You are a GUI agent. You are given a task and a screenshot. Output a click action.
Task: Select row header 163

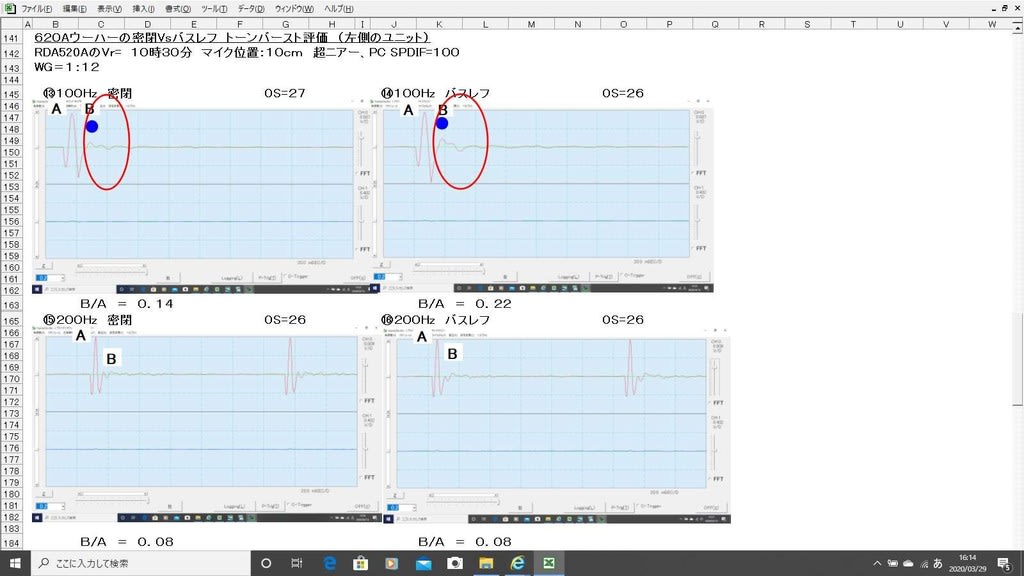11,305
